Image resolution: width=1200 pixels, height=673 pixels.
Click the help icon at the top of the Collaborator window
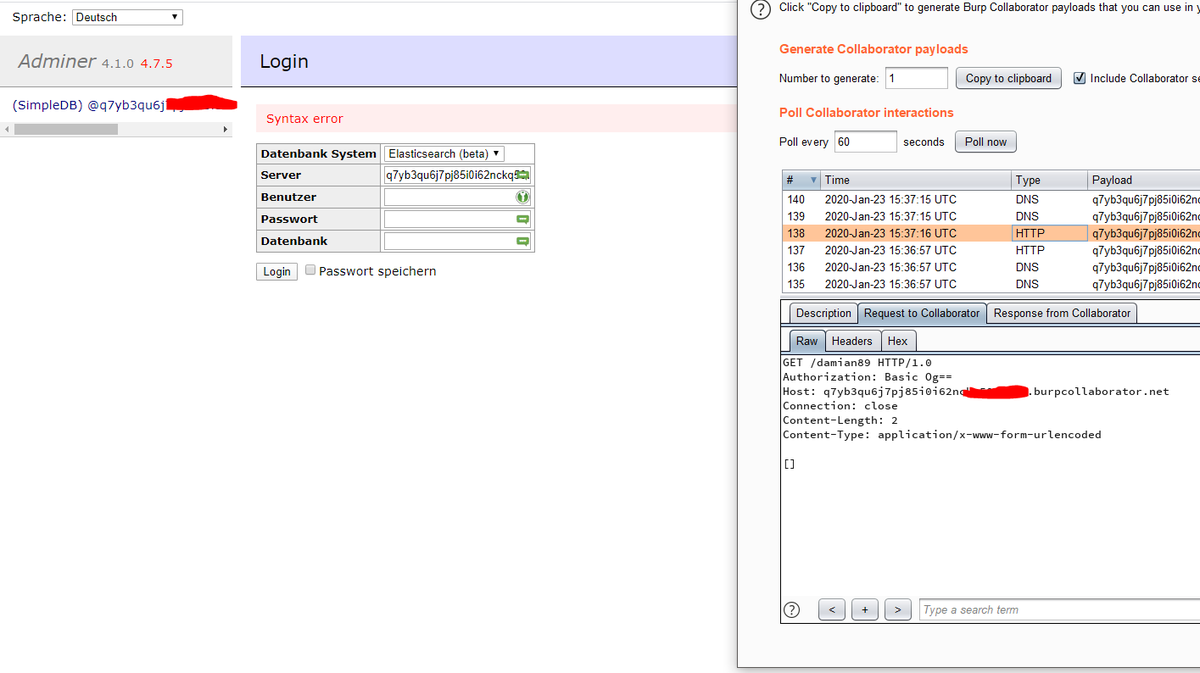coord(760,8)
